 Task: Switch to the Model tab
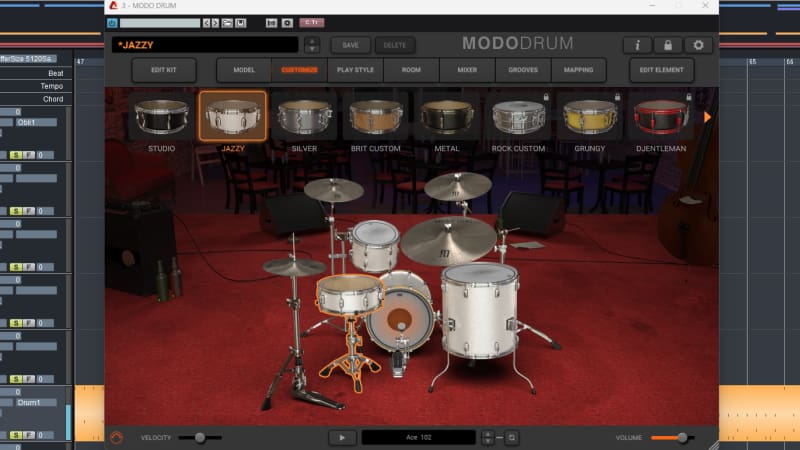244,70
